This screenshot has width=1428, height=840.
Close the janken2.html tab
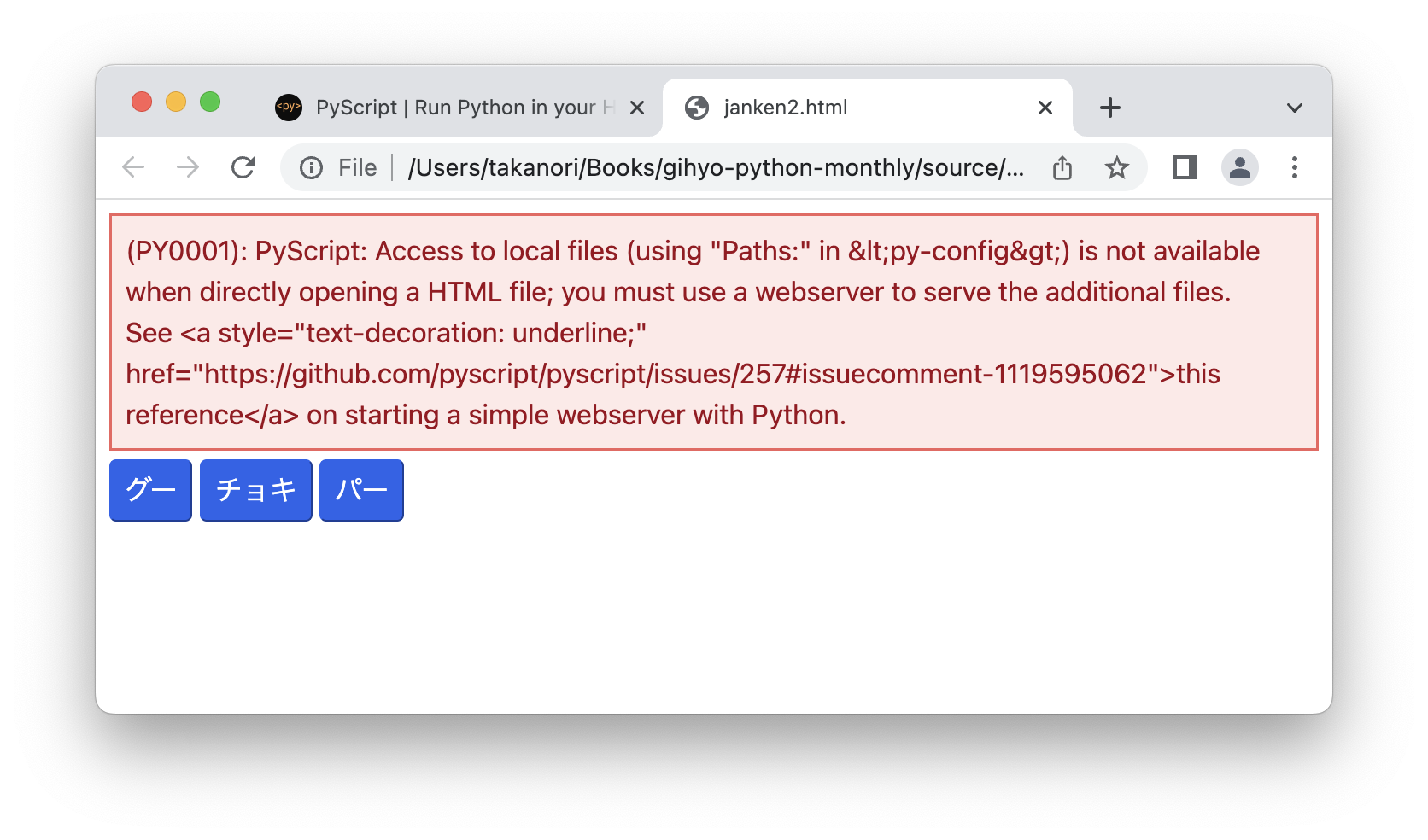click(x=1045, y=108)
